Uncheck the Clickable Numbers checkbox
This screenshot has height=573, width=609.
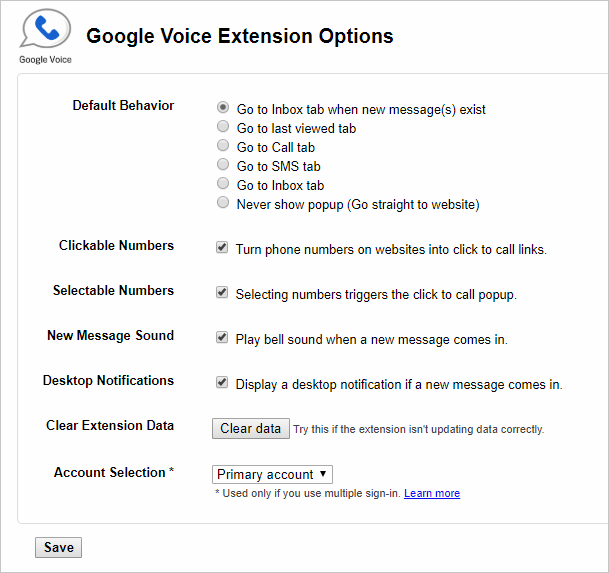pyautogui.click(x=222, y=247)
